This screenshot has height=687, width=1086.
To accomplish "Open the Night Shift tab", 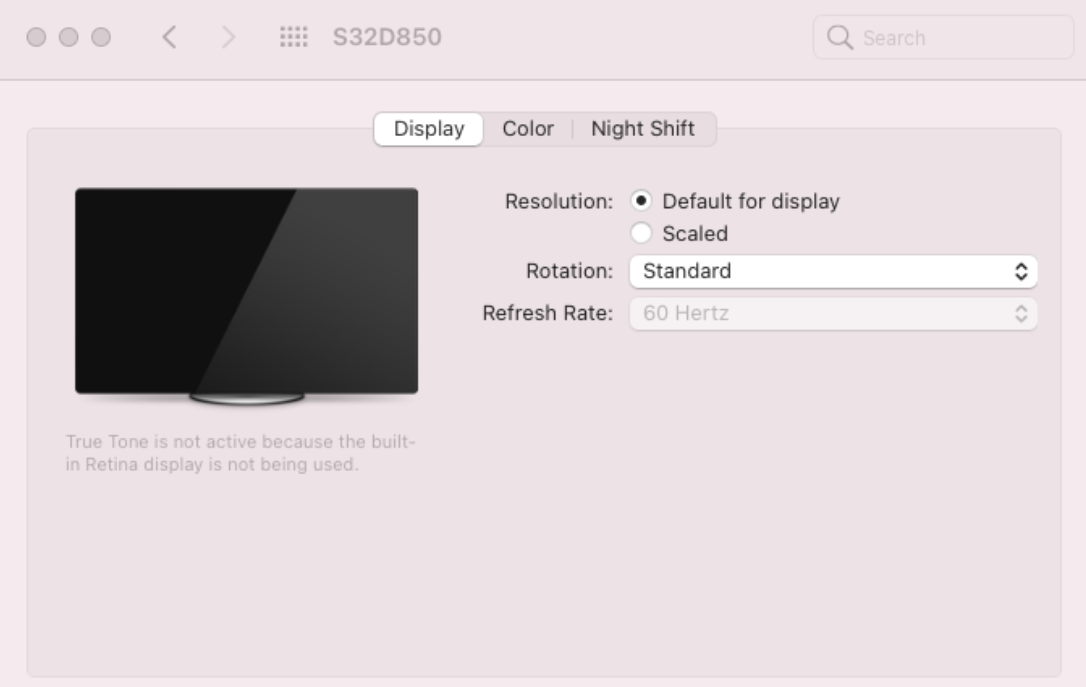I will click(643, 129).
